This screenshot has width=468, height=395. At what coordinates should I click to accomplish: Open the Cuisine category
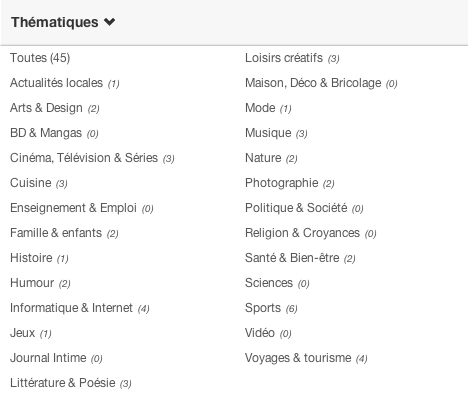(31, 183)
